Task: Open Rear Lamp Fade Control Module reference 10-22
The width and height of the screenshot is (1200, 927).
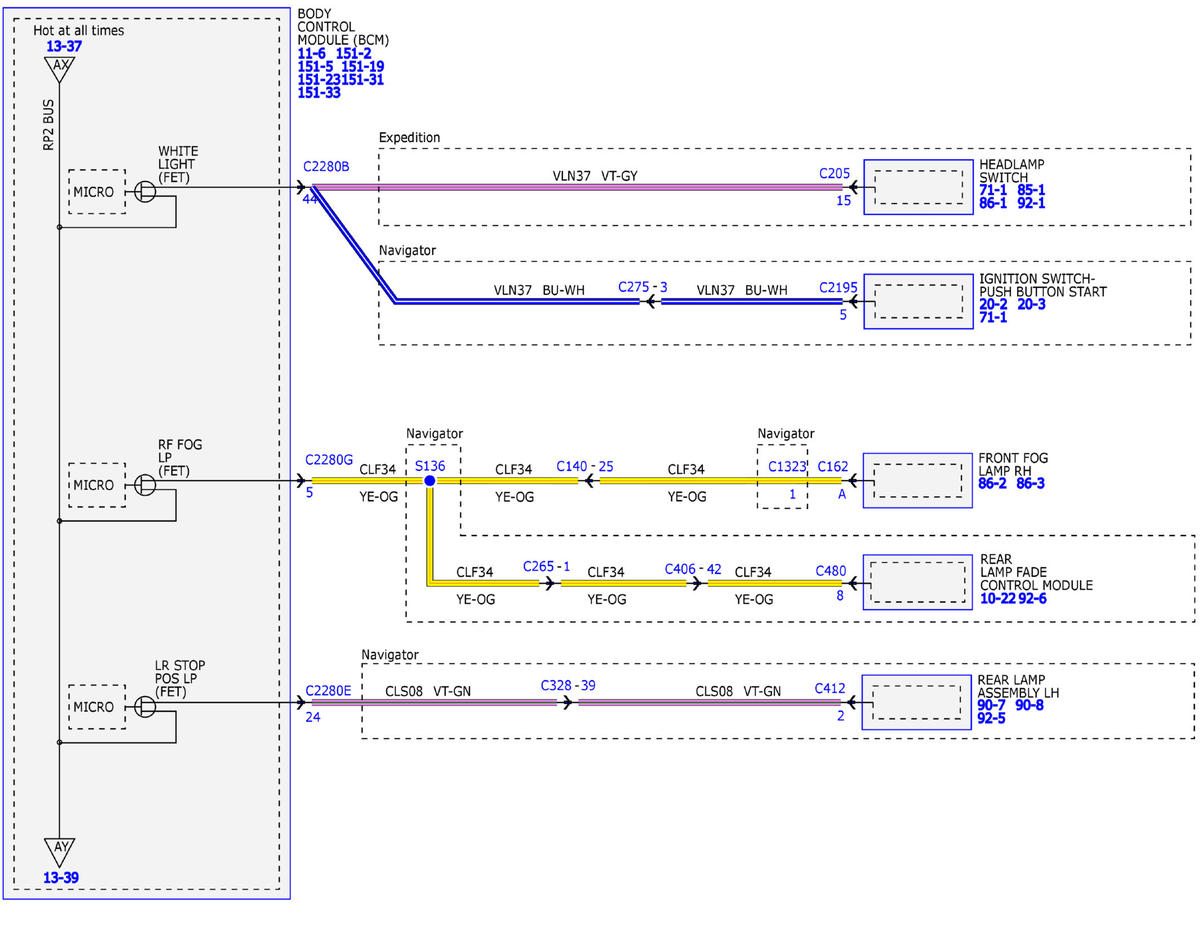Action: pos(998,598)
